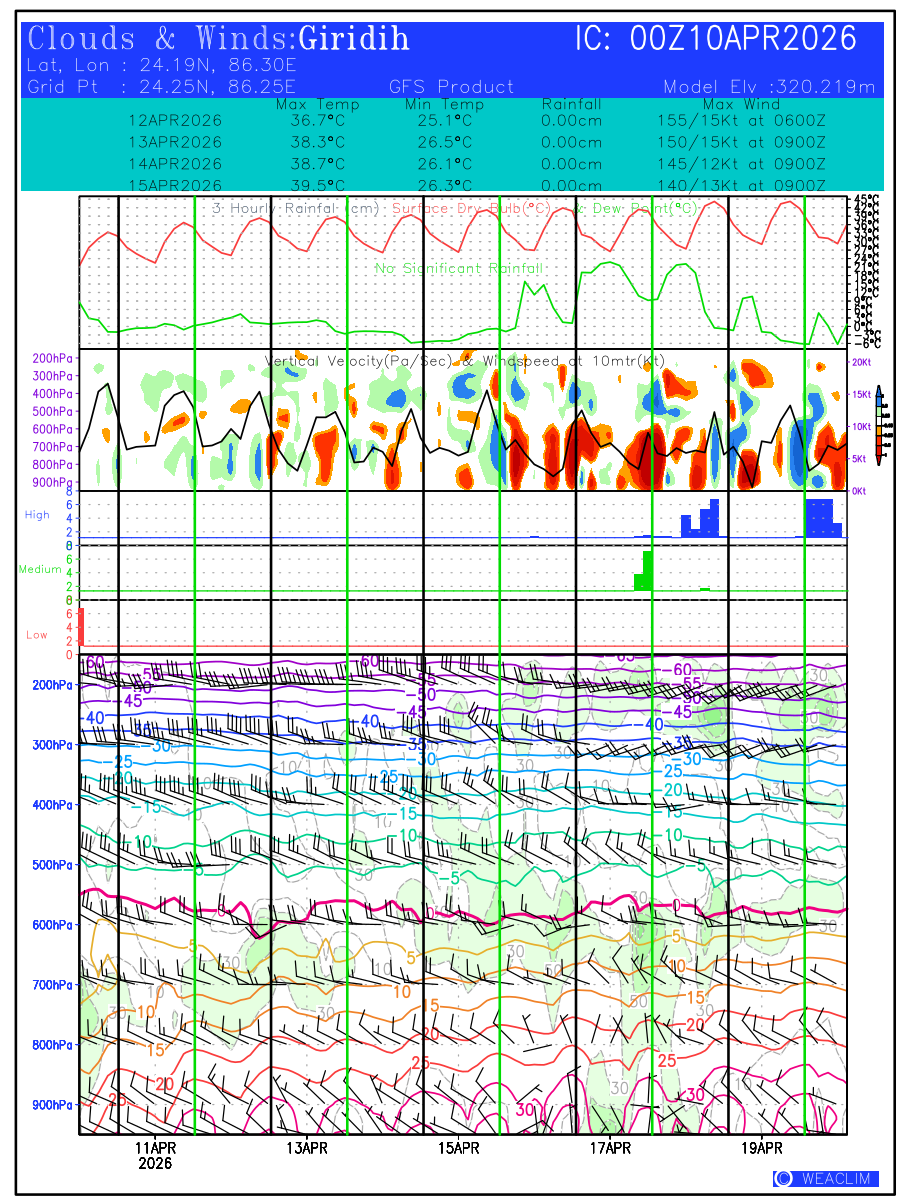Jump to the 11APR 2026 date marker
900x1200 pixels.
tap(155, 1155)
